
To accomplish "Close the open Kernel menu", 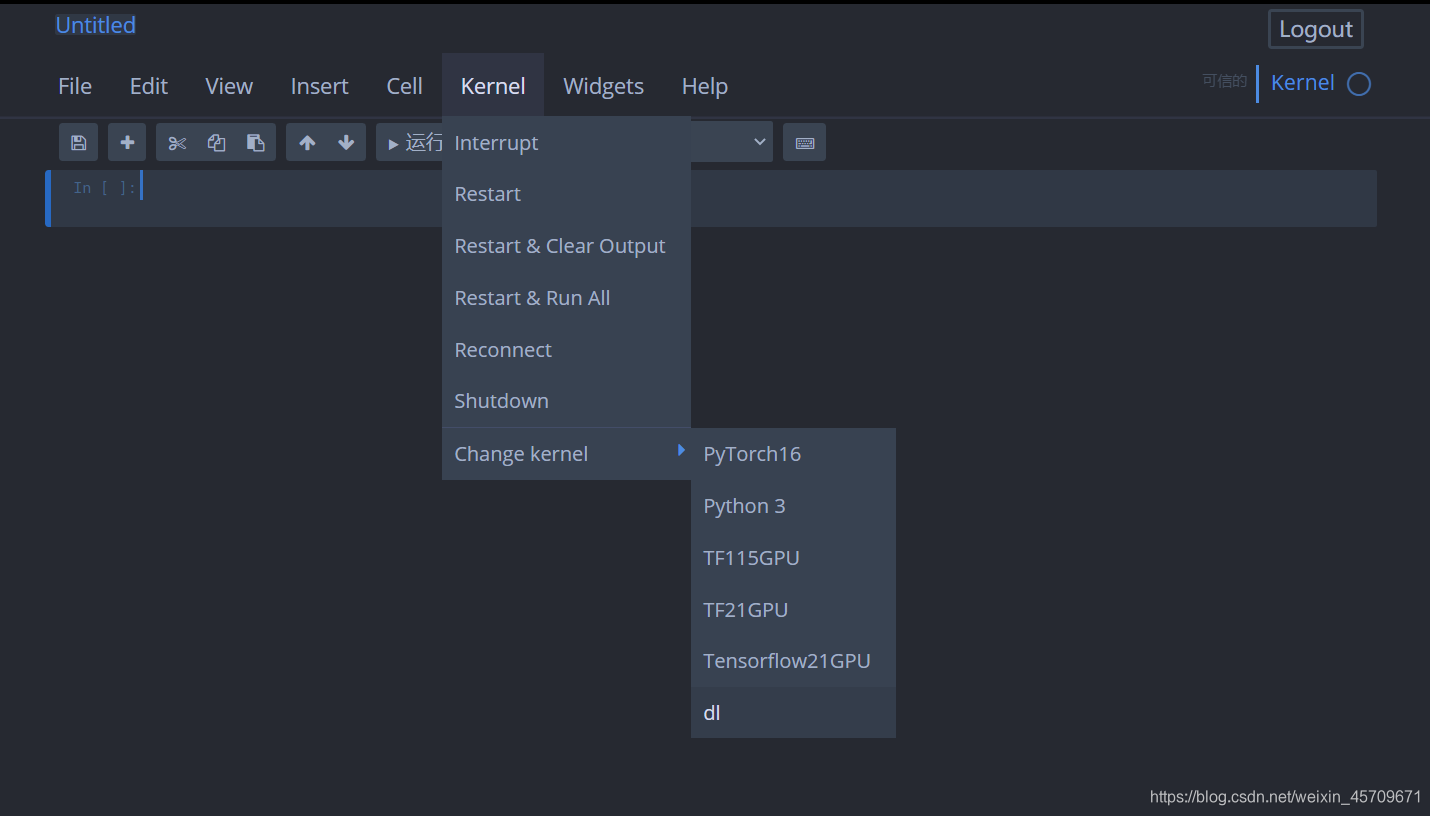I will [x=493, y=86].
